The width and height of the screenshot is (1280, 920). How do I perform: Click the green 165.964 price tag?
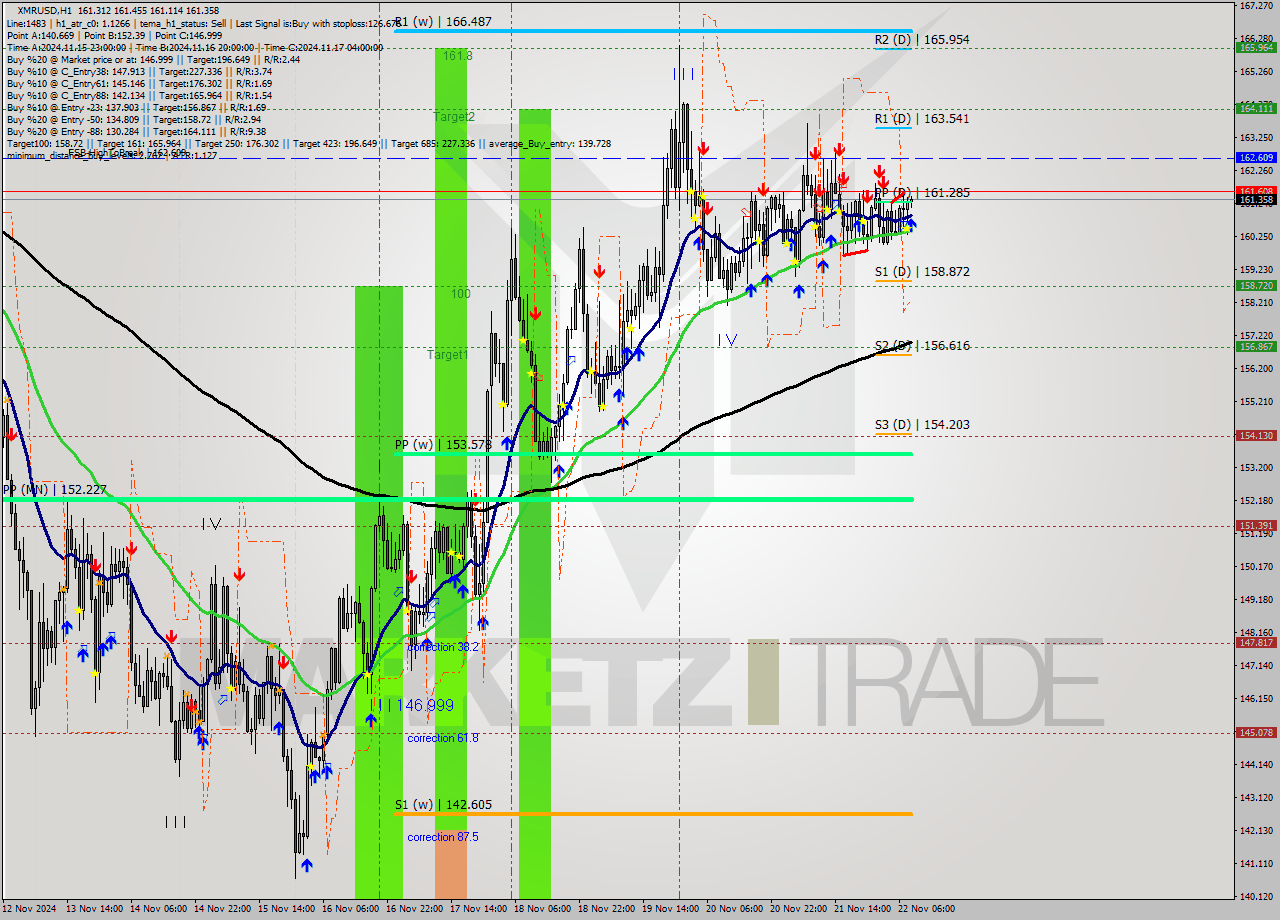[1256, 47]
